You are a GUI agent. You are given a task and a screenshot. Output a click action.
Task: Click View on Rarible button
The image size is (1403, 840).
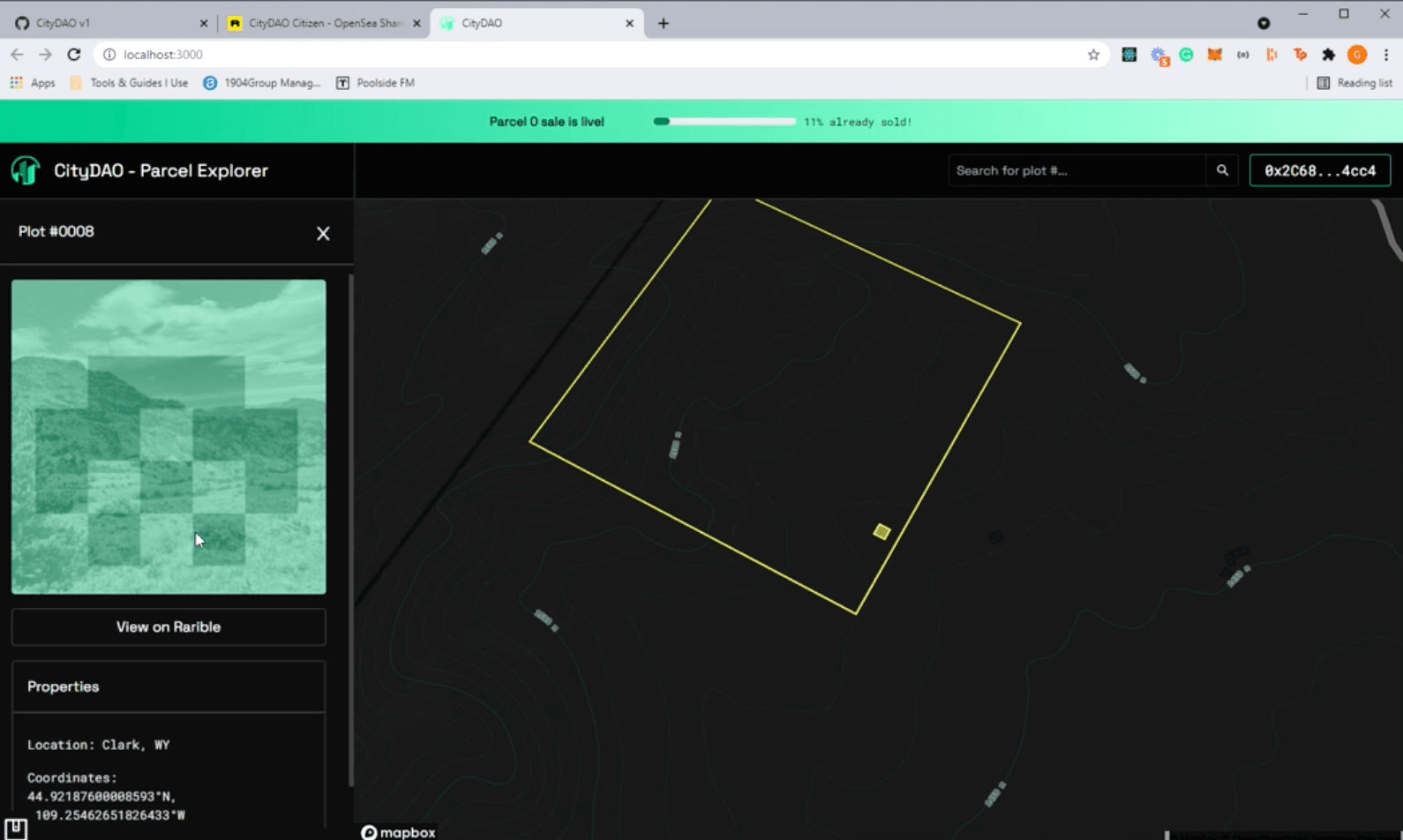pos(169,626)
